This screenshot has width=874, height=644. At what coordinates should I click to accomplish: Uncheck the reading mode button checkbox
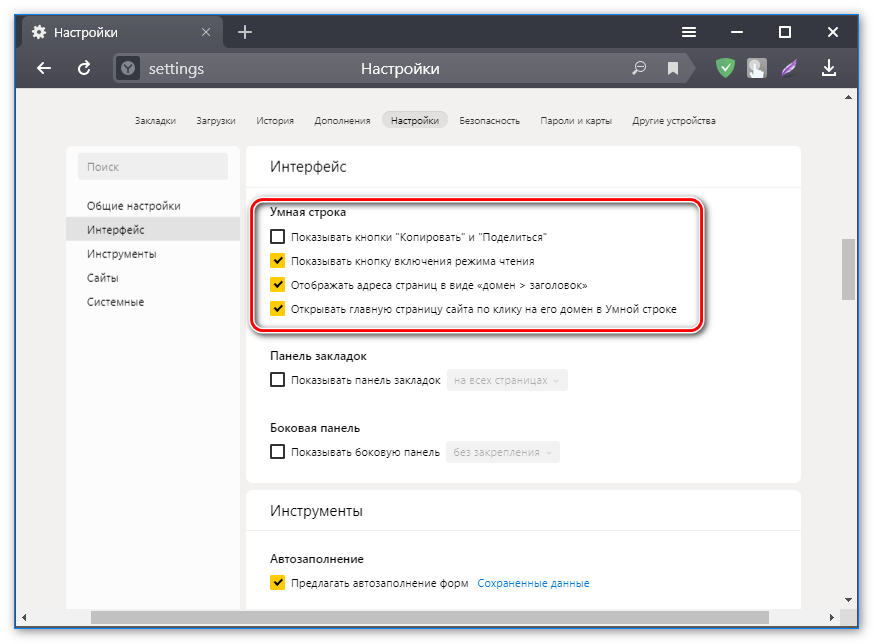click(278, 261)
